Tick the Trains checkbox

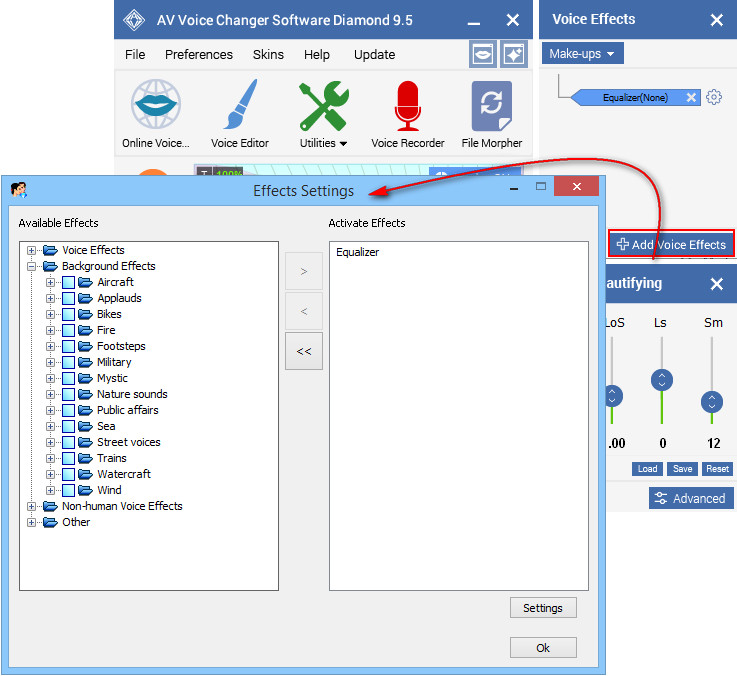69,458
